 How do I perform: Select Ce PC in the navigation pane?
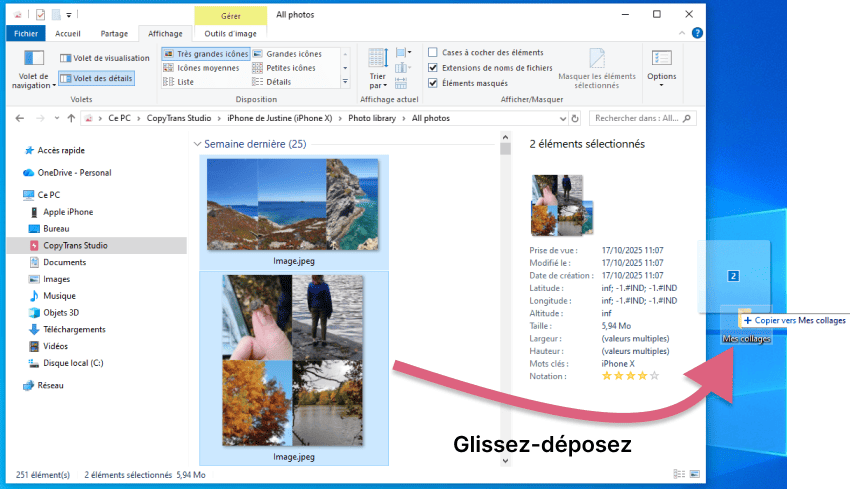42,195
